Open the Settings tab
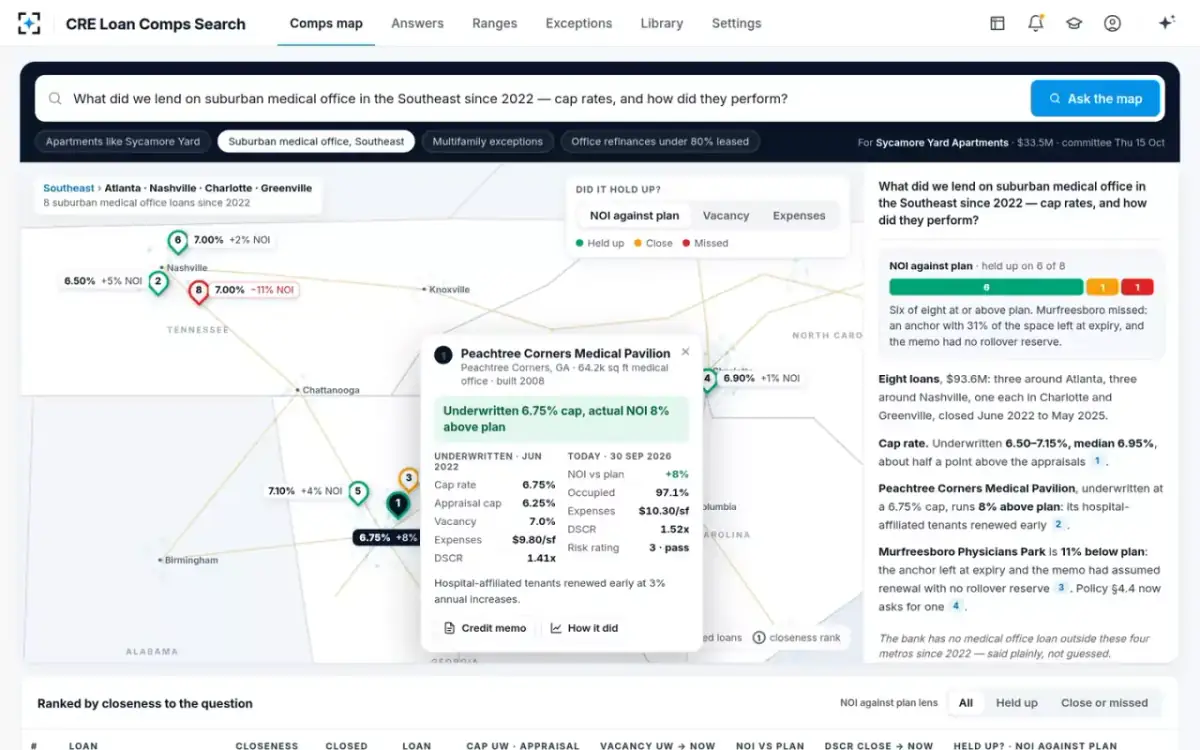Viewport: 1200px width, 750px height. click(x=736, y=23)
